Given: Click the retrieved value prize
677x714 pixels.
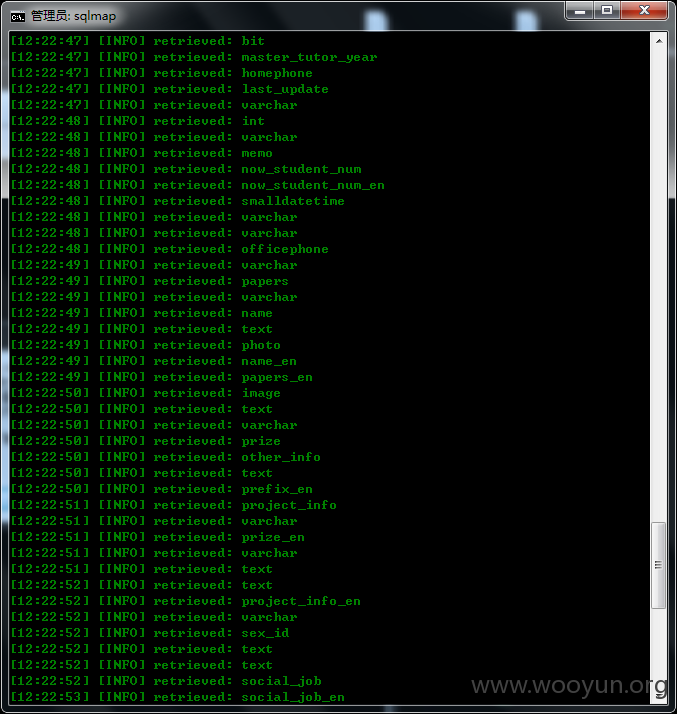Looking at the screenshot, I should [261, 441].
